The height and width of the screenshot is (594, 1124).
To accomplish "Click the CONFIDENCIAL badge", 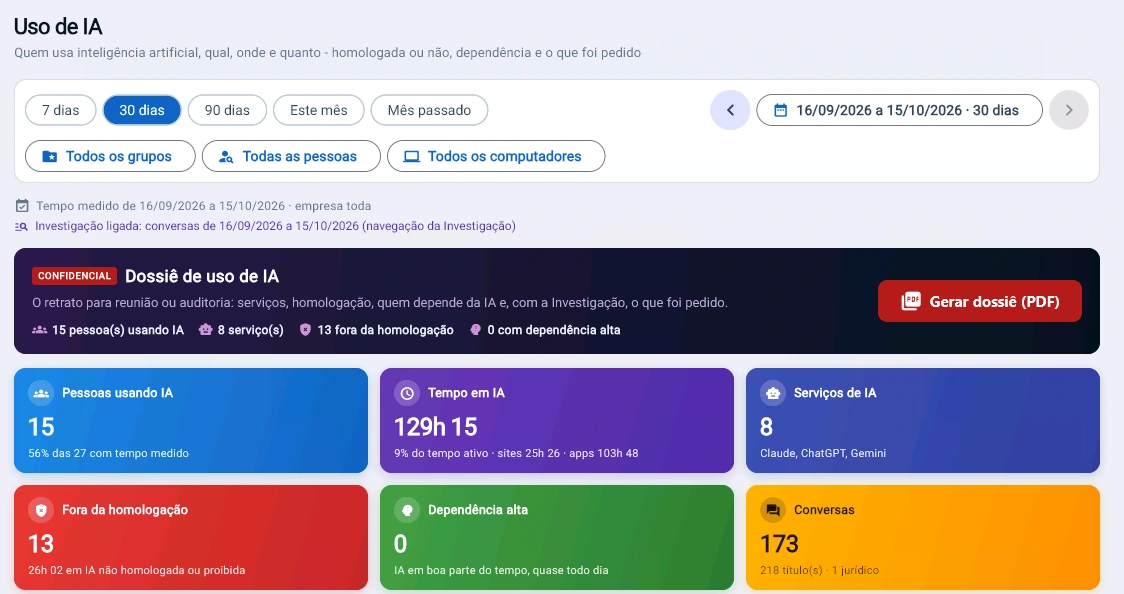I will pyautogui.click(x=75, y=276).
